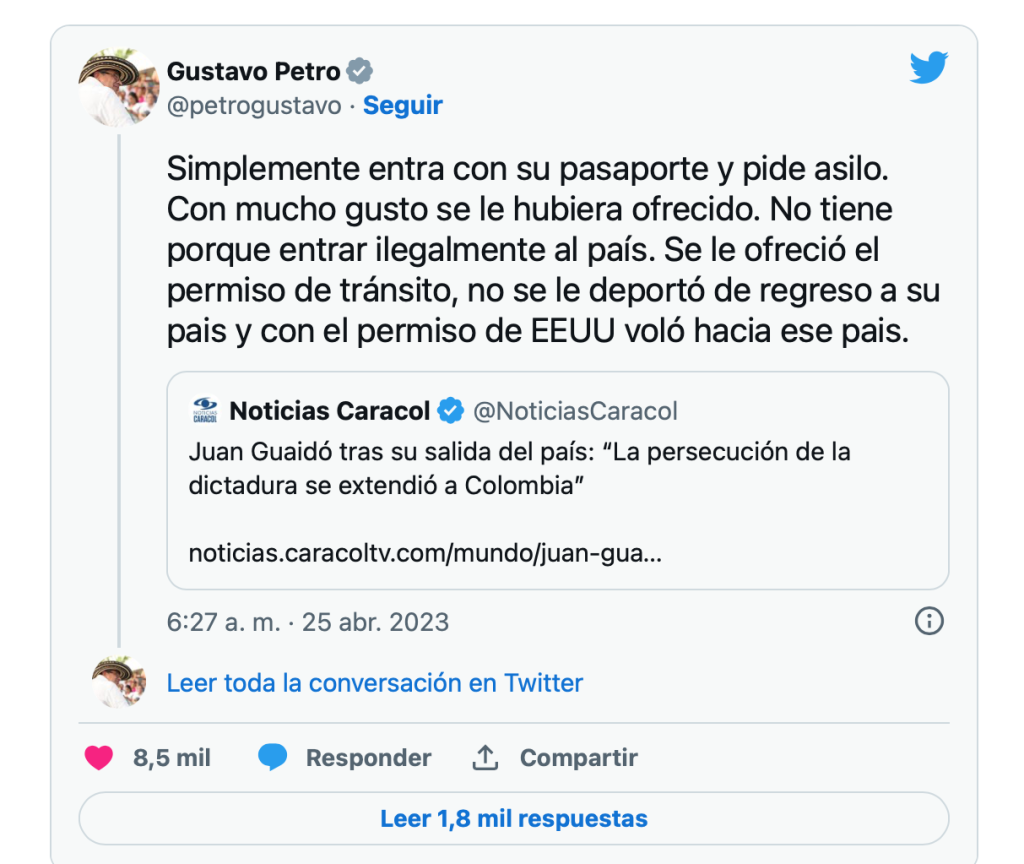Open the tweet info icon
Viewport: 1024px width, 864px height.
929,621
